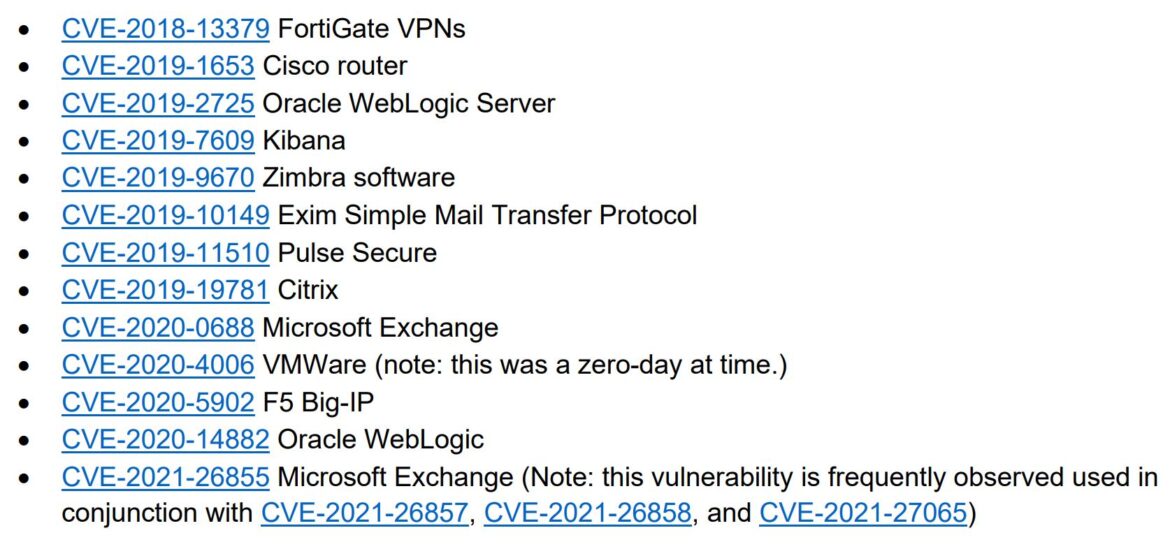This screenshot has width=1170, height=549.
Task: Click the 'Exim Simple Mail Transfer Protocol' text
Action: tap(487, 215)
